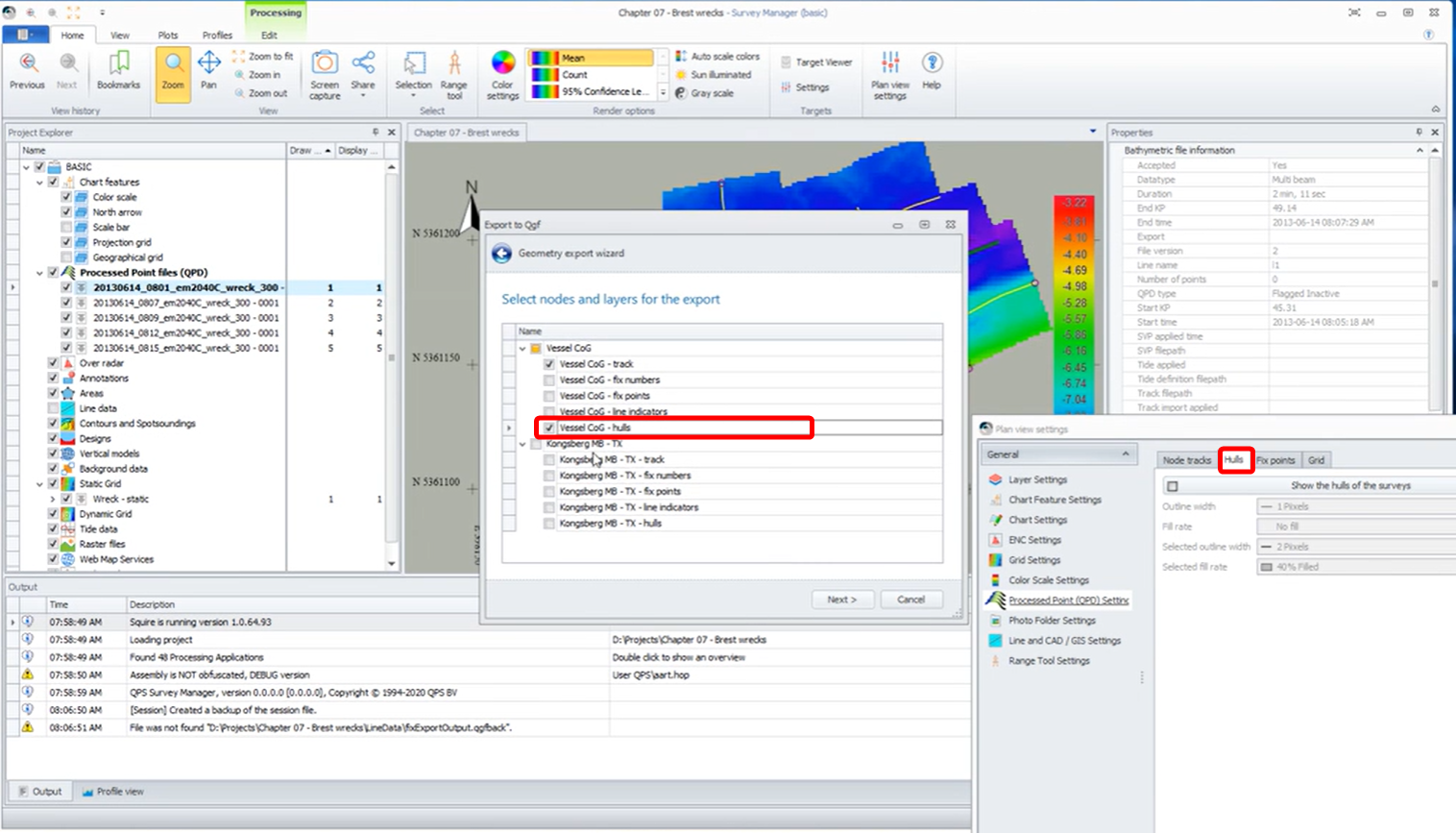Toggle Show the hulls of the surveys
This screenshot has height=833, width=1456.
(1173, 486)
